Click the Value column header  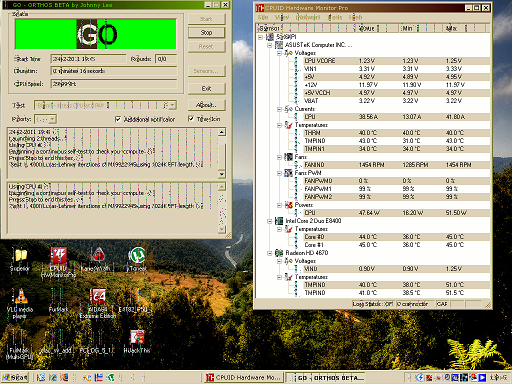click(x=376, y=28)
